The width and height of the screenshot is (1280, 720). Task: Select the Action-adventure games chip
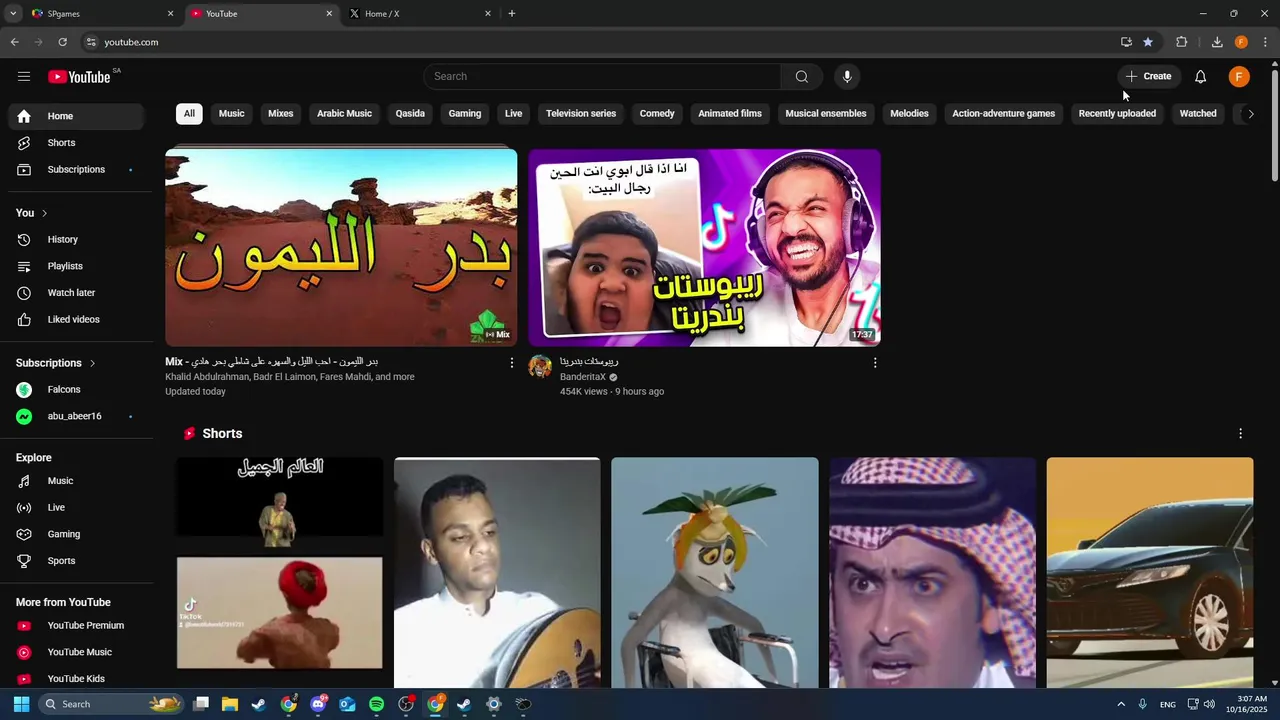tap(1003, 114)
